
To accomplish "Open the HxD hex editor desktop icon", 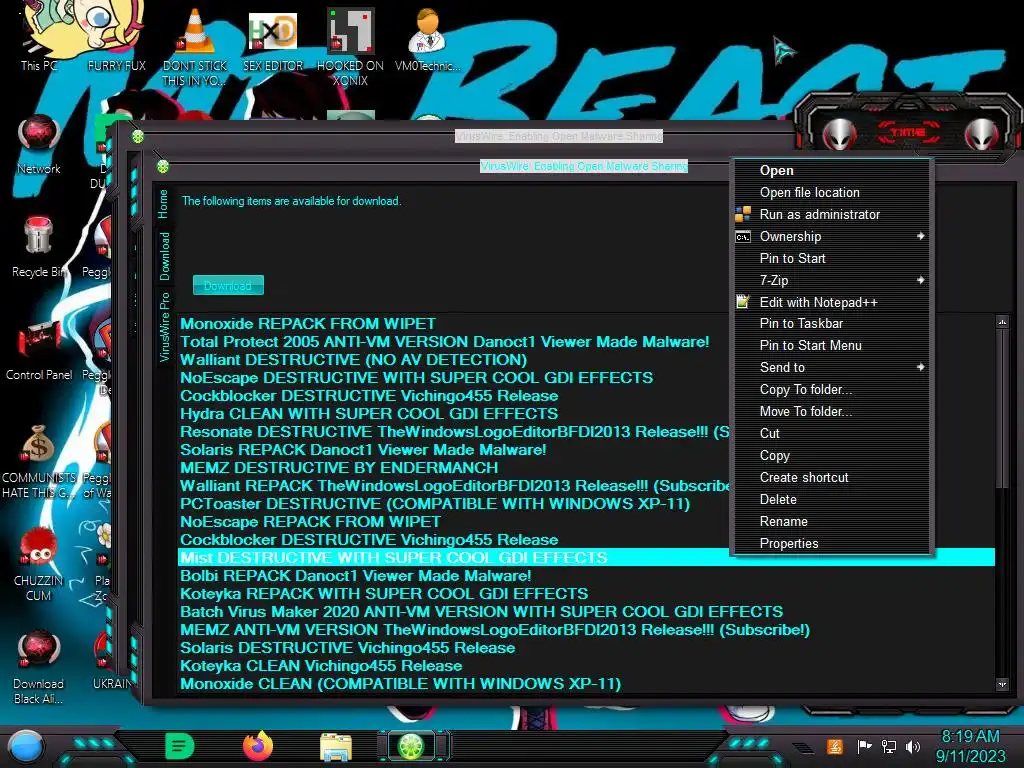I will pos(273,39).
